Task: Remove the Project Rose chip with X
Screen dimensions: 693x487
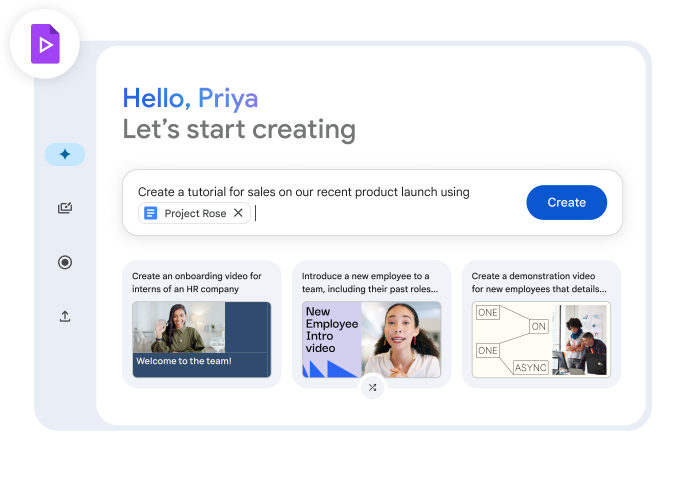Action: [x=238, y=213]
